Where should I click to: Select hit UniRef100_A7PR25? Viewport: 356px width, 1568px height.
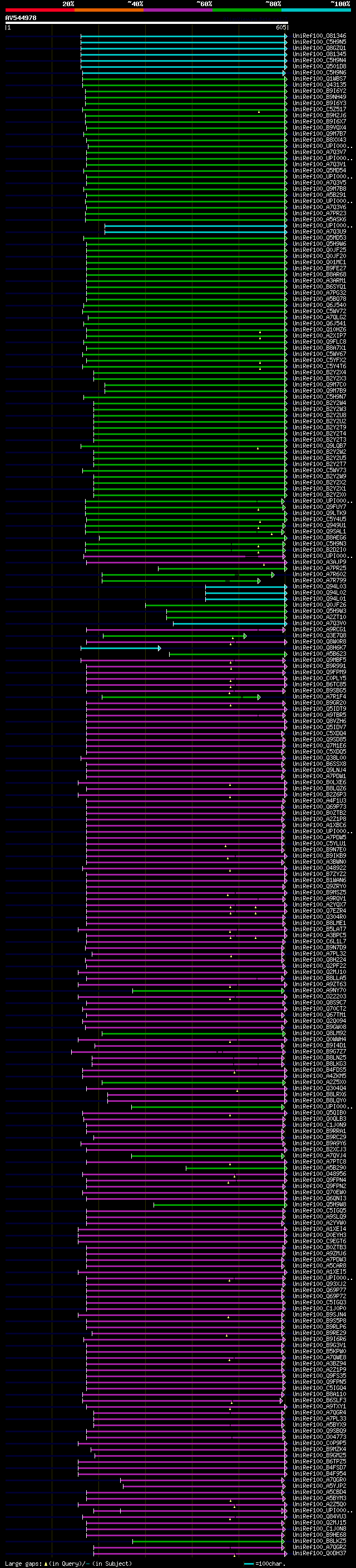coord(319,568)
